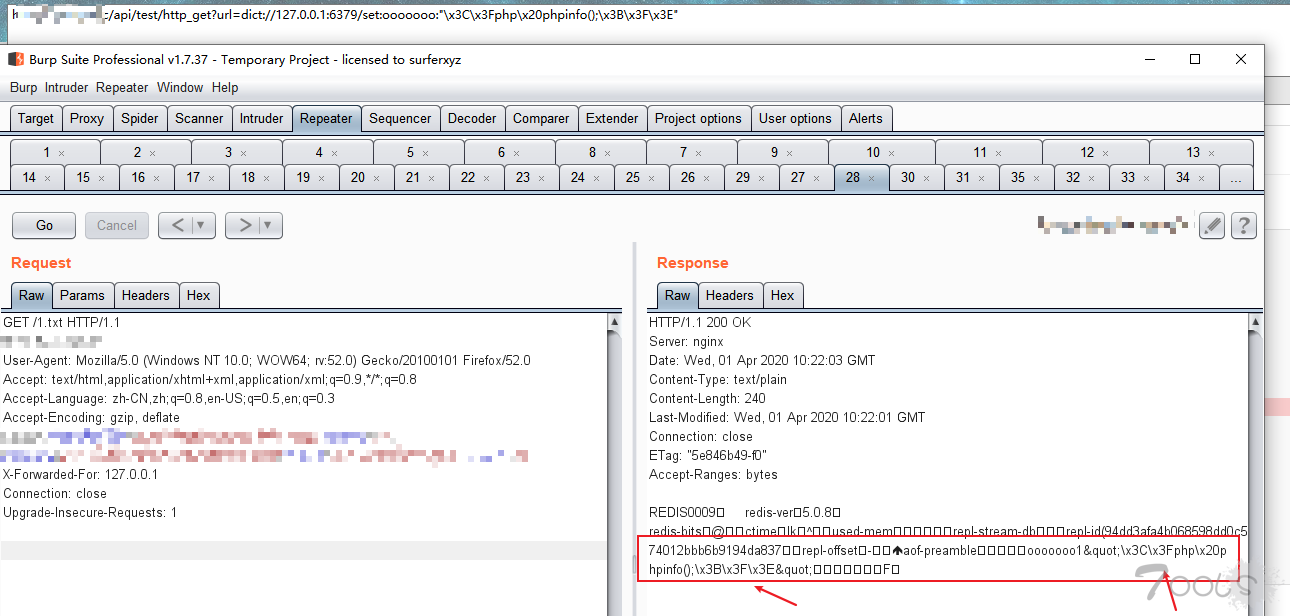Select Request Hex view tab

(x=199, y=295)
